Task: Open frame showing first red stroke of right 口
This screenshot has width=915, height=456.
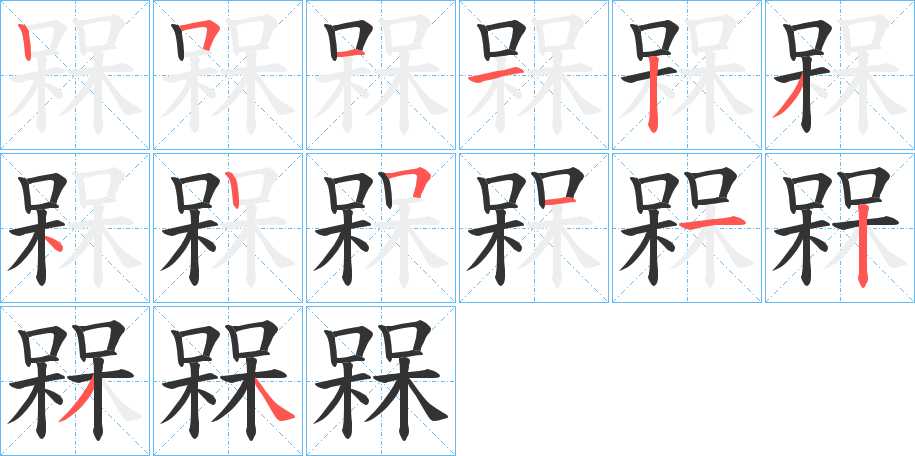Action: (228, 228)
